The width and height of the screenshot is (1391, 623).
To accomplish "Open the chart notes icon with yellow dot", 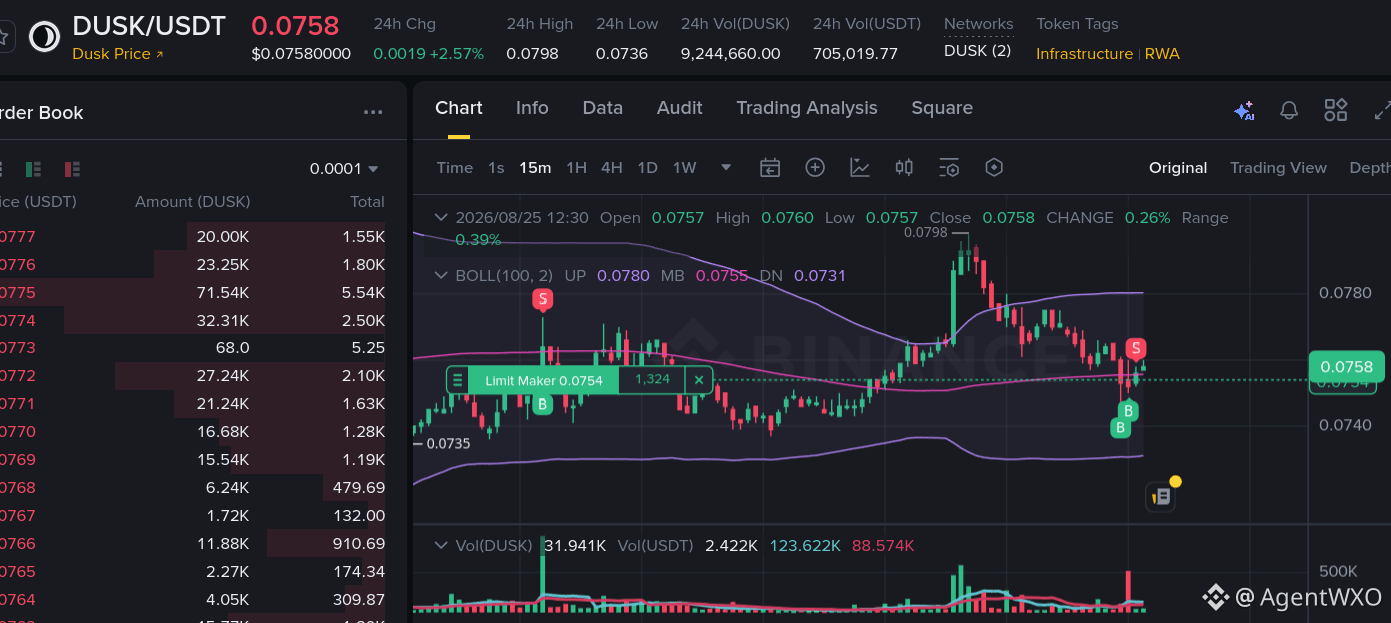I will click(x=1161, y=495).
